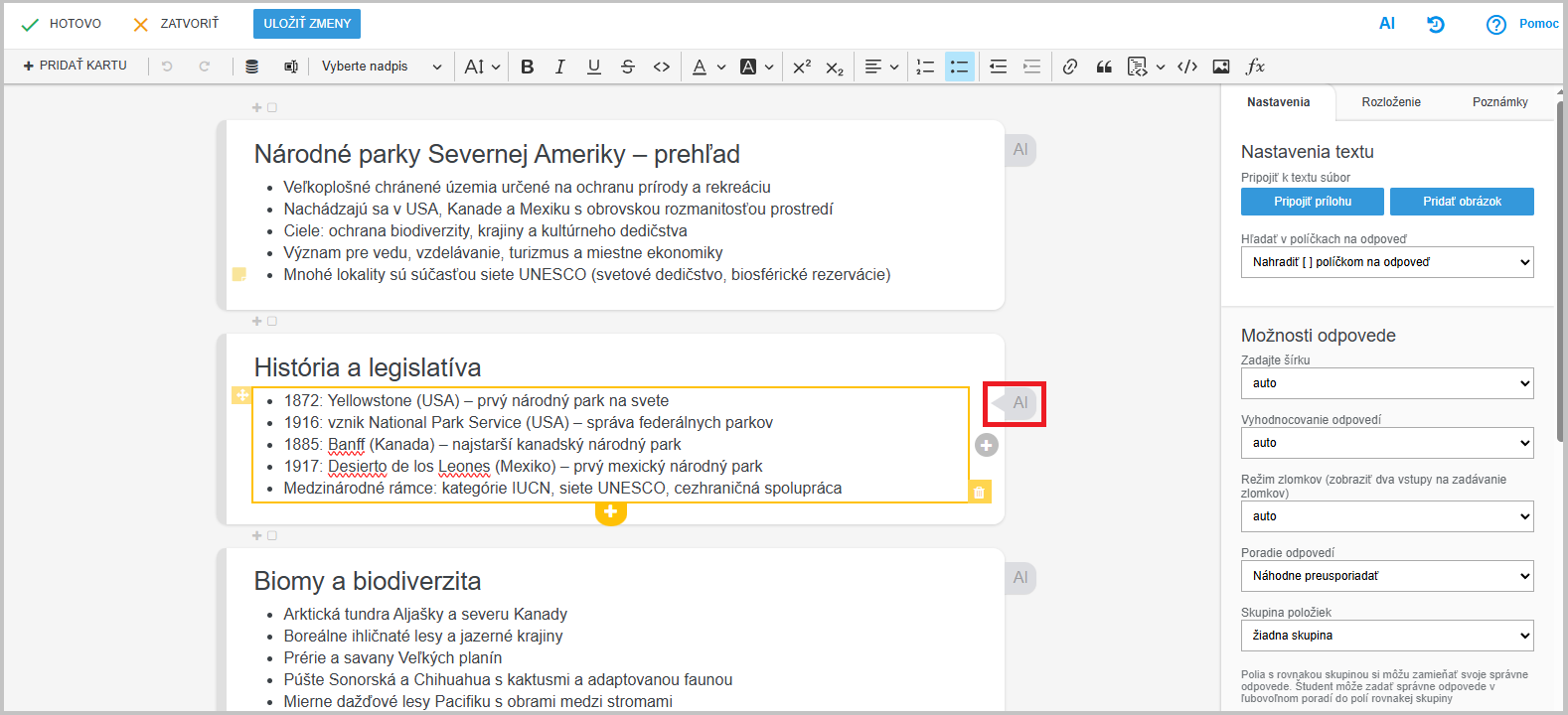Screen dimensions: 1568x715
Task: Toggle italic text formatting
Action: [560, 67]
